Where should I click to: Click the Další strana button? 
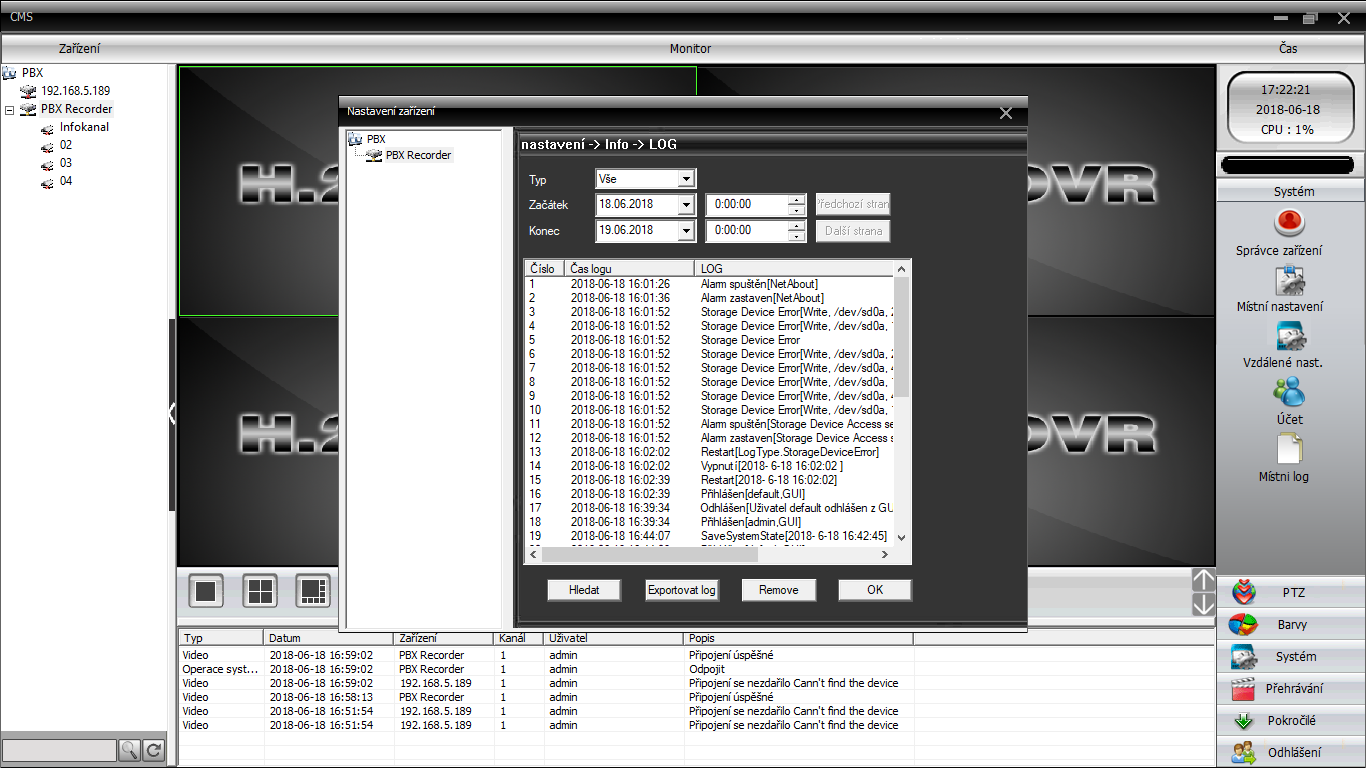[x=853, y=231]
